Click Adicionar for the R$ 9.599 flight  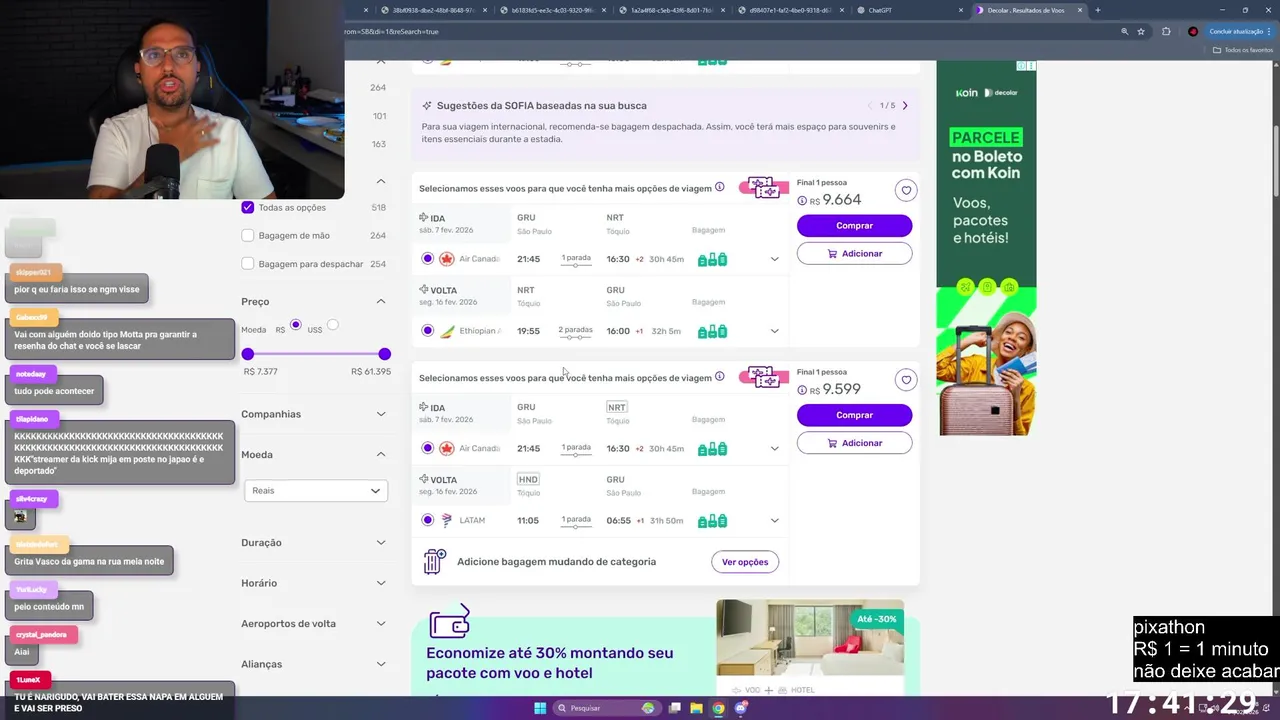pyautogui.click(x=854, y=443)
